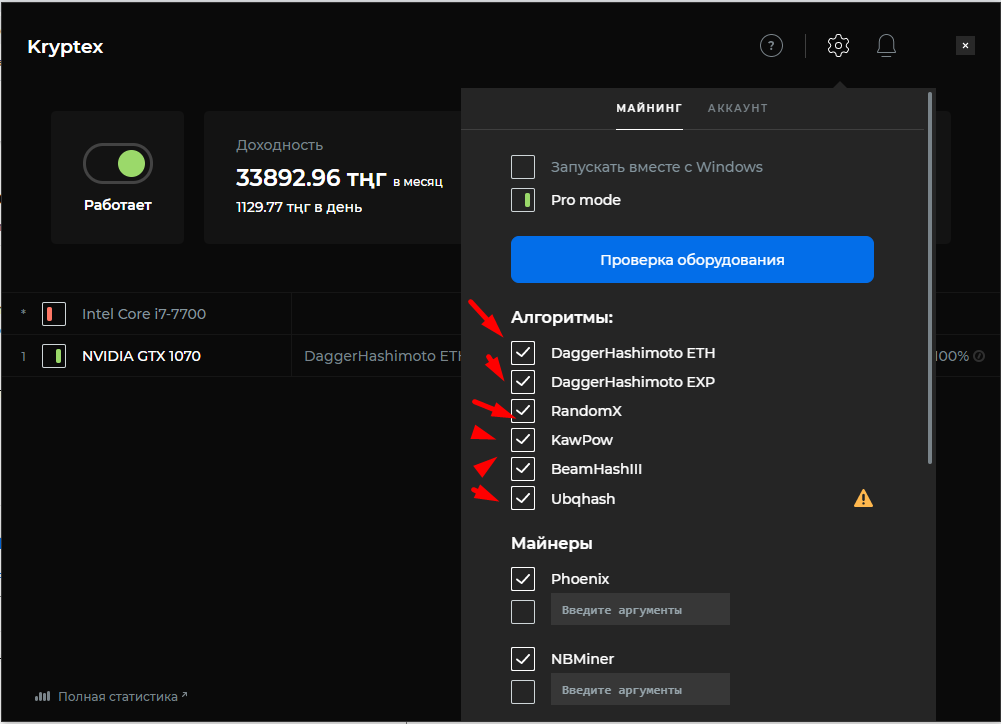Enable the NBMiner arguments checkbox

point(523,691)
